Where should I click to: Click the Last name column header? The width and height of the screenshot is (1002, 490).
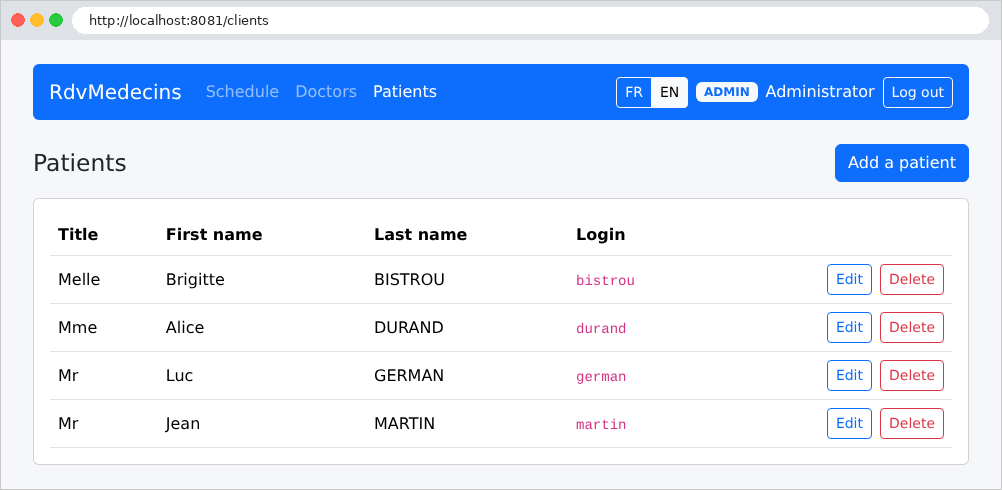[420, 234]
